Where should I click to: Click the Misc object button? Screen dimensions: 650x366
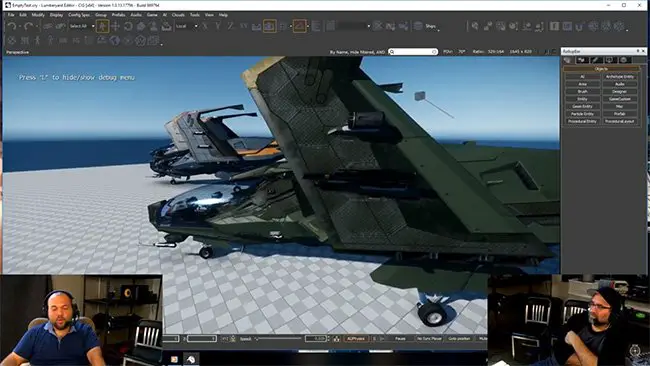(620, 107)
